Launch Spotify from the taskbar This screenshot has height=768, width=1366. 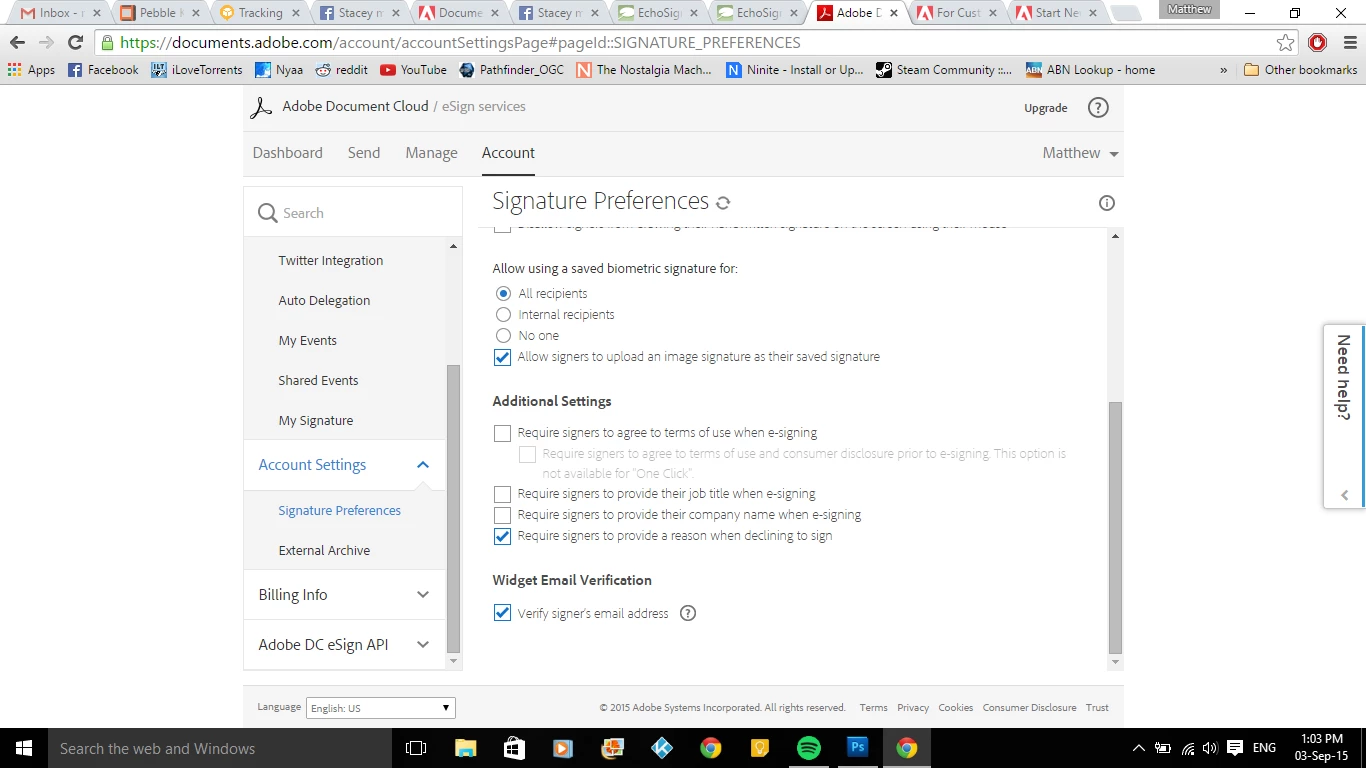pyautogui.click(x=809, y=748)
